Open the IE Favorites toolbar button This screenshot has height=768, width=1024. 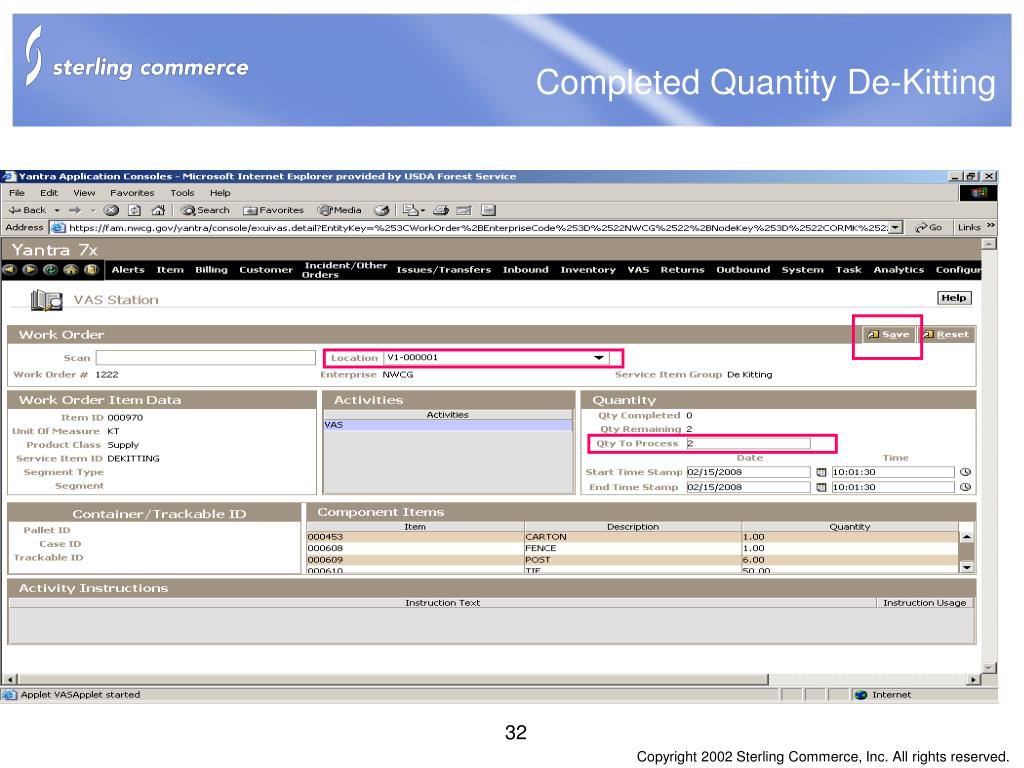(x=274, y=210)
